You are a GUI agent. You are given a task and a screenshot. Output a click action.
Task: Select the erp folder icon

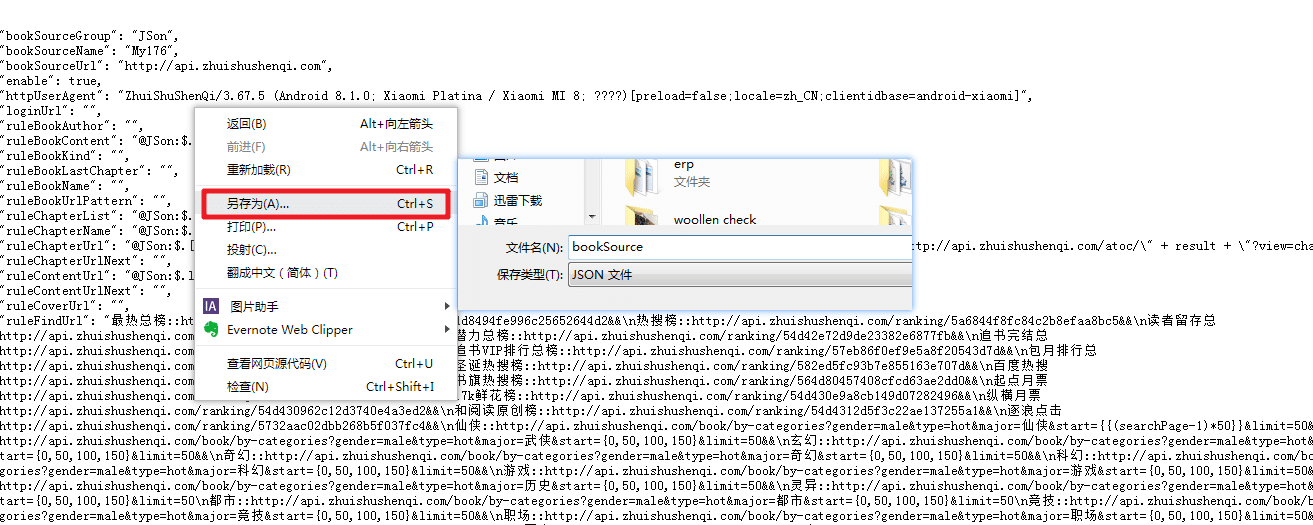[x=642, y=176]
